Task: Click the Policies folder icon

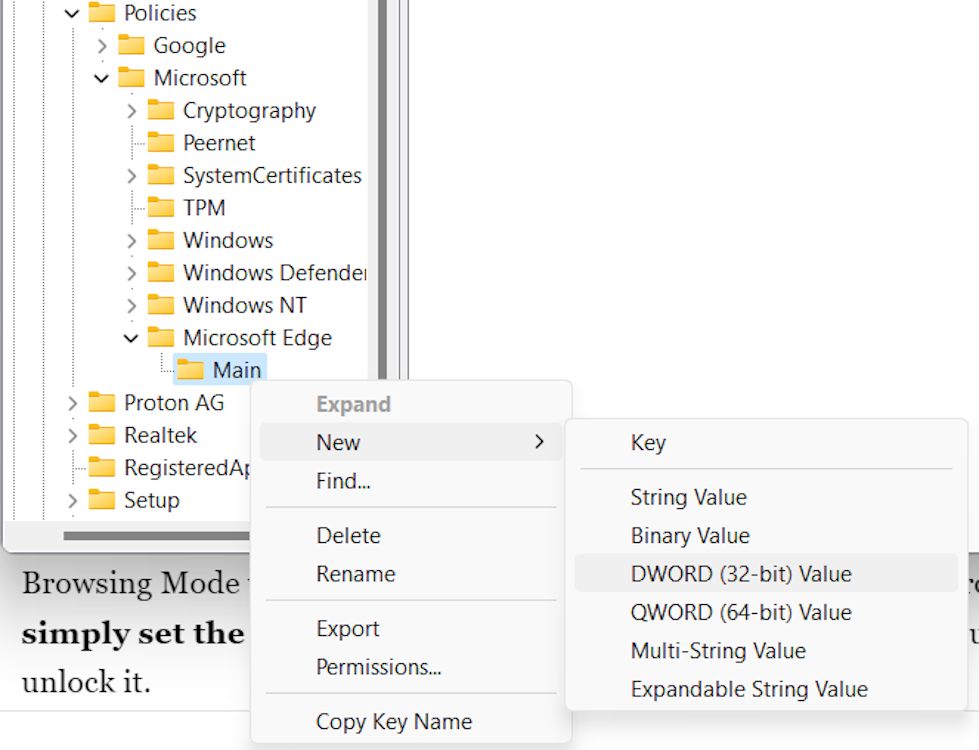Action: tap(102, 12)
